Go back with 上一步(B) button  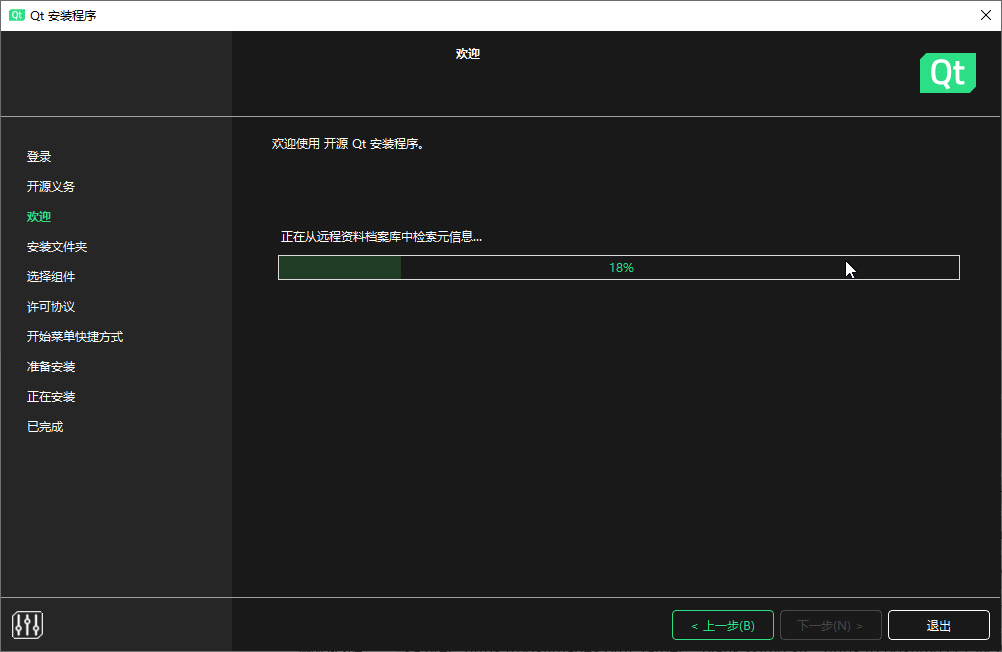723,625
